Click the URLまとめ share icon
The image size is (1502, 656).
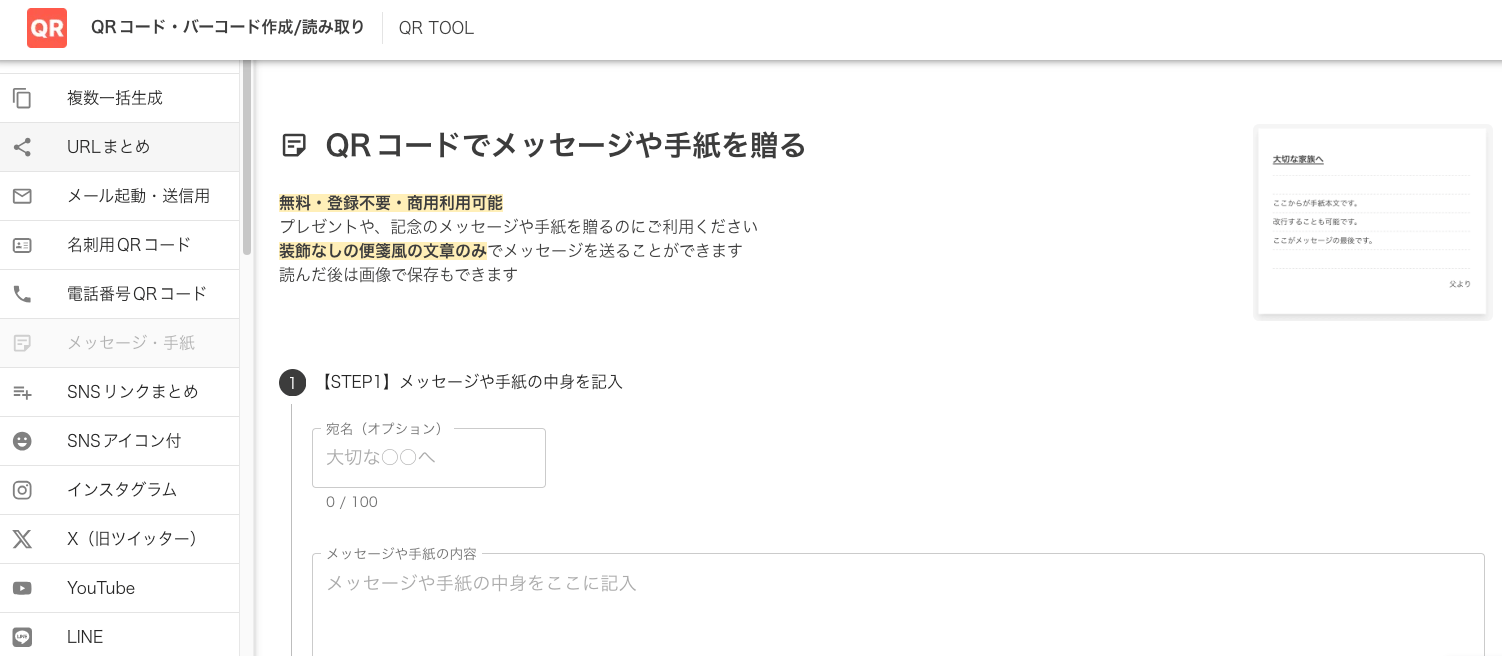(x=22, y=147)
